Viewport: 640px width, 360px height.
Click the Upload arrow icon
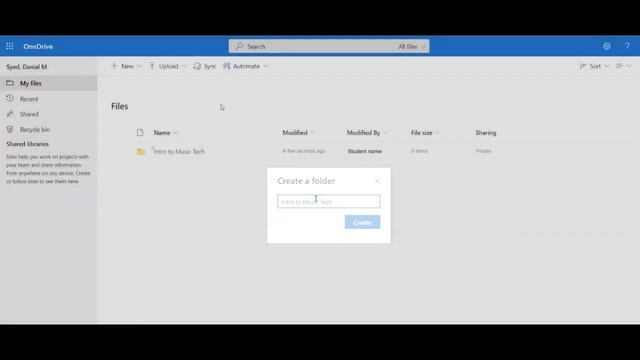pos(152,66)
